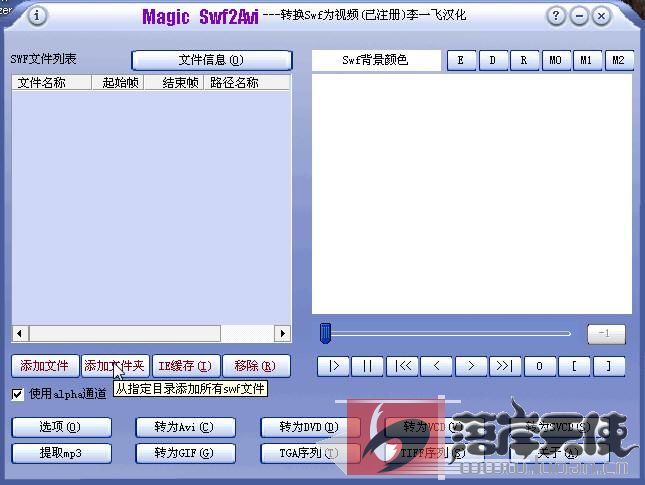Click the frame number field showing -1
645x485 pixels.
pos(606,334)
